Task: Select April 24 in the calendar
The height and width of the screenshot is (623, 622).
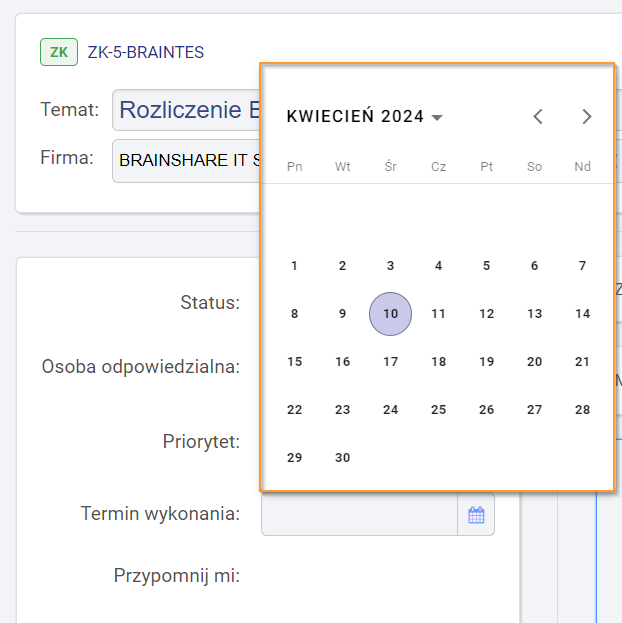Action: pyautogui.click(x=390, y=410)
